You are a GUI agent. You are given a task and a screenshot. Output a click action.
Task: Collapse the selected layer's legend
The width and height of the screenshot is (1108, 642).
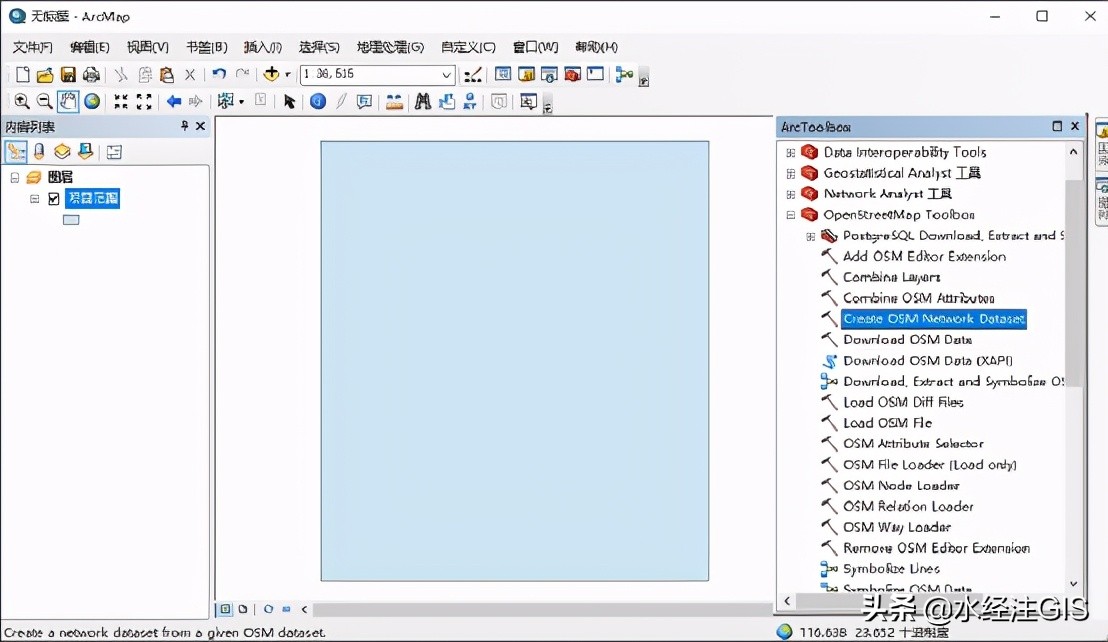coord(34,199)
